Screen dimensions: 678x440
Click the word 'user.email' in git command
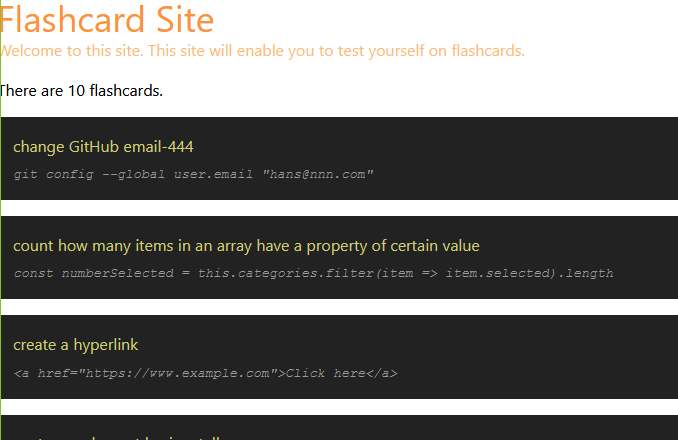click(x=213, y=174)
